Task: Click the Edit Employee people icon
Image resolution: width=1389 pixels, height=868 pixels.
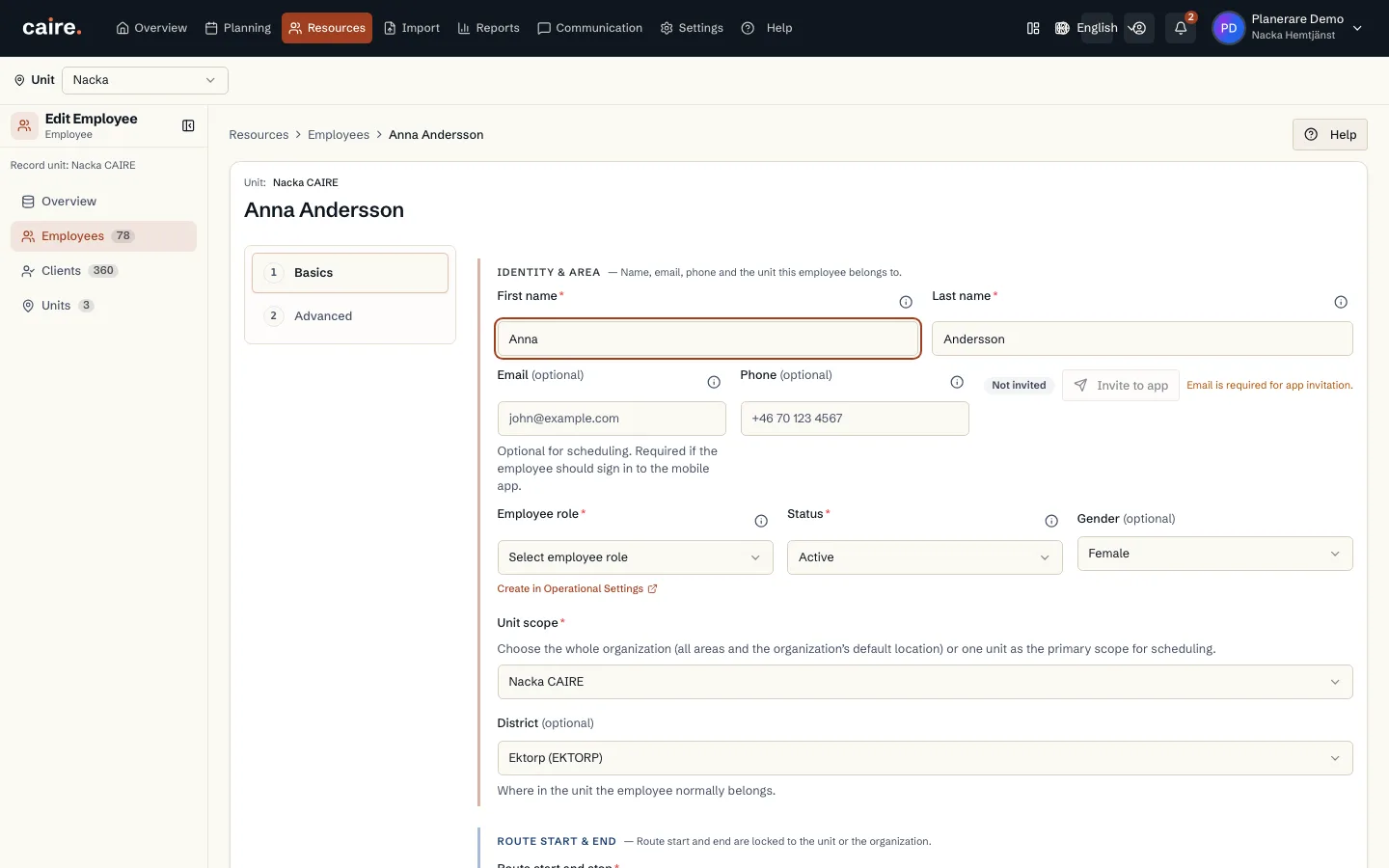Action: (25, 125)
